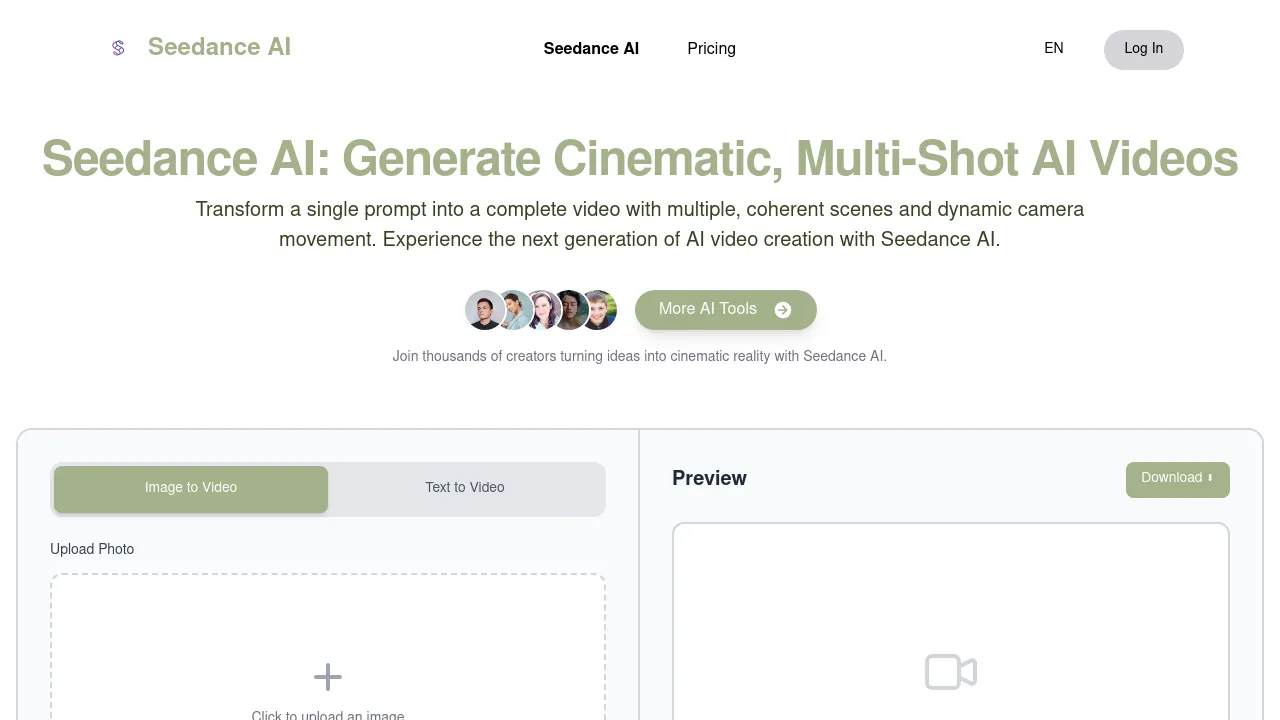
Task: Click the Seedance AI brand name link
Action: (x=219, y=47)
